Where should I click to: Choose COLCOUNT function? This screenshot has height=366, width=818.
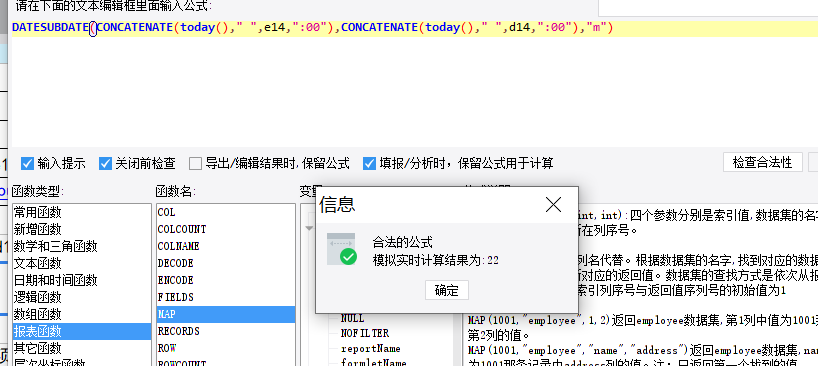(x=226, y=229)
